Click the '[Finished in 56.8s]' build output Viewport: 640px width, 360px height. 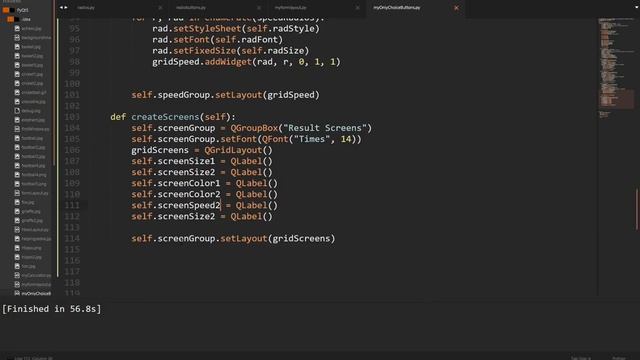point(51,309)
